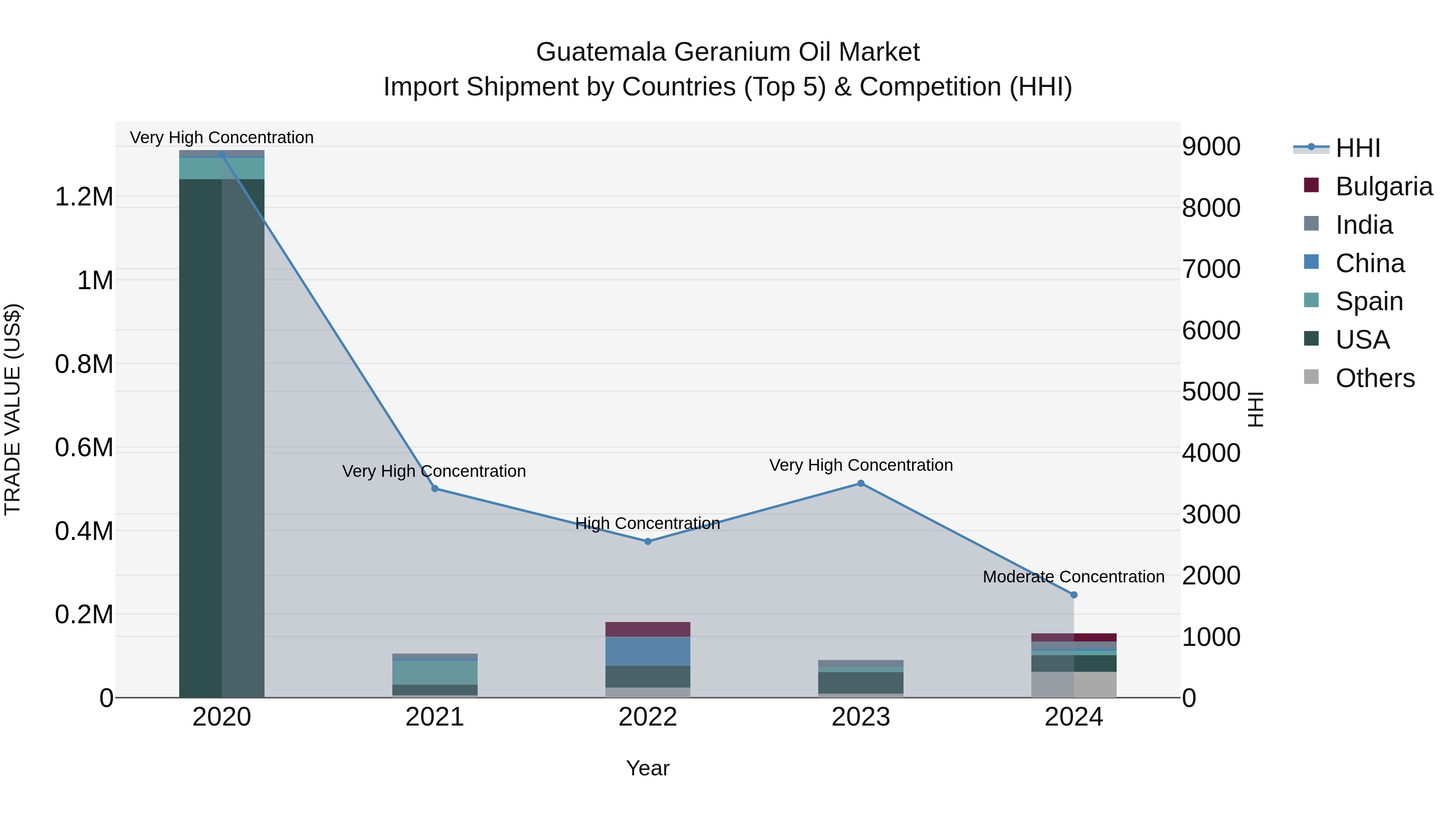Click the 1000 HHI axis label
Screen dimensions: 1456x819
tap(1211, 637)
